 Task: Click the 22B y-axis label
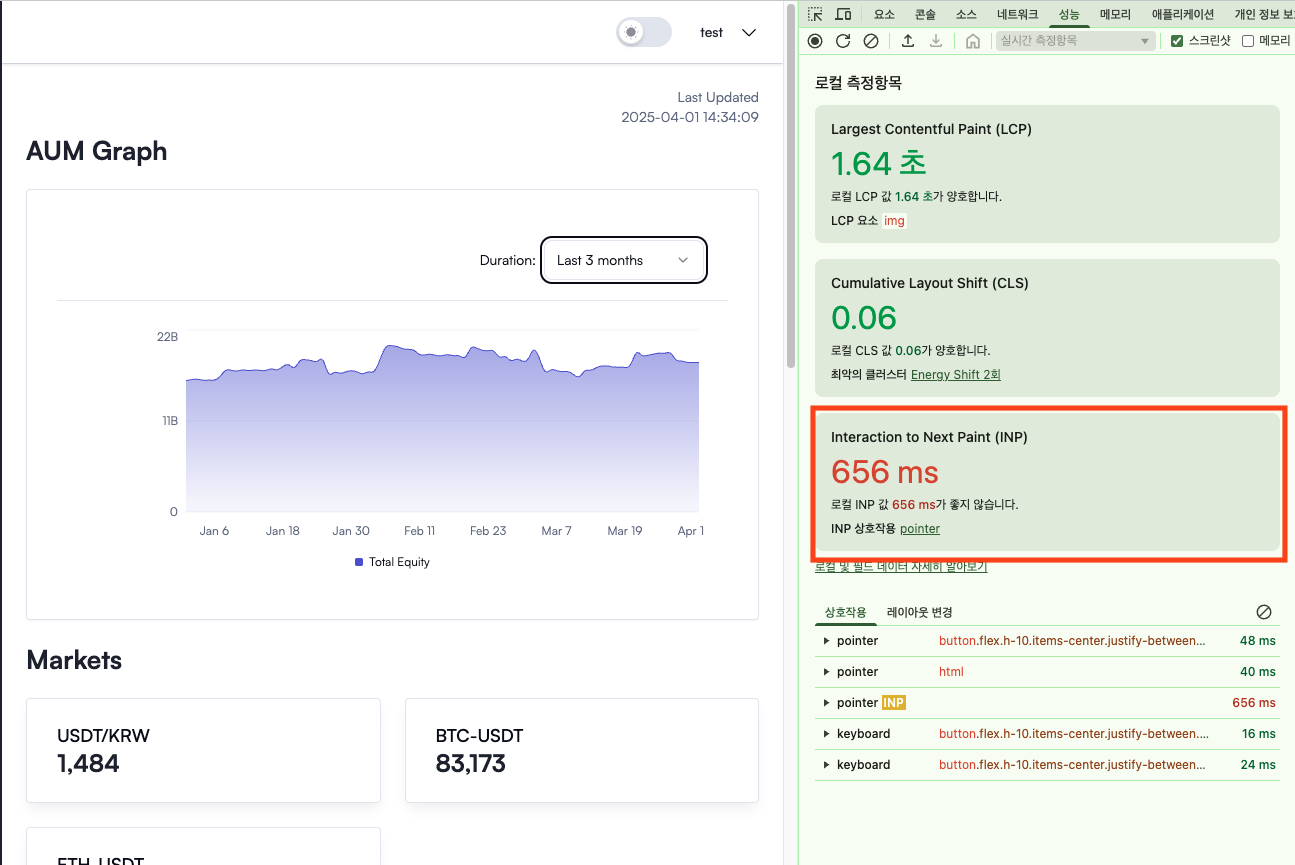pyautogui.click(x=168, y=337)
